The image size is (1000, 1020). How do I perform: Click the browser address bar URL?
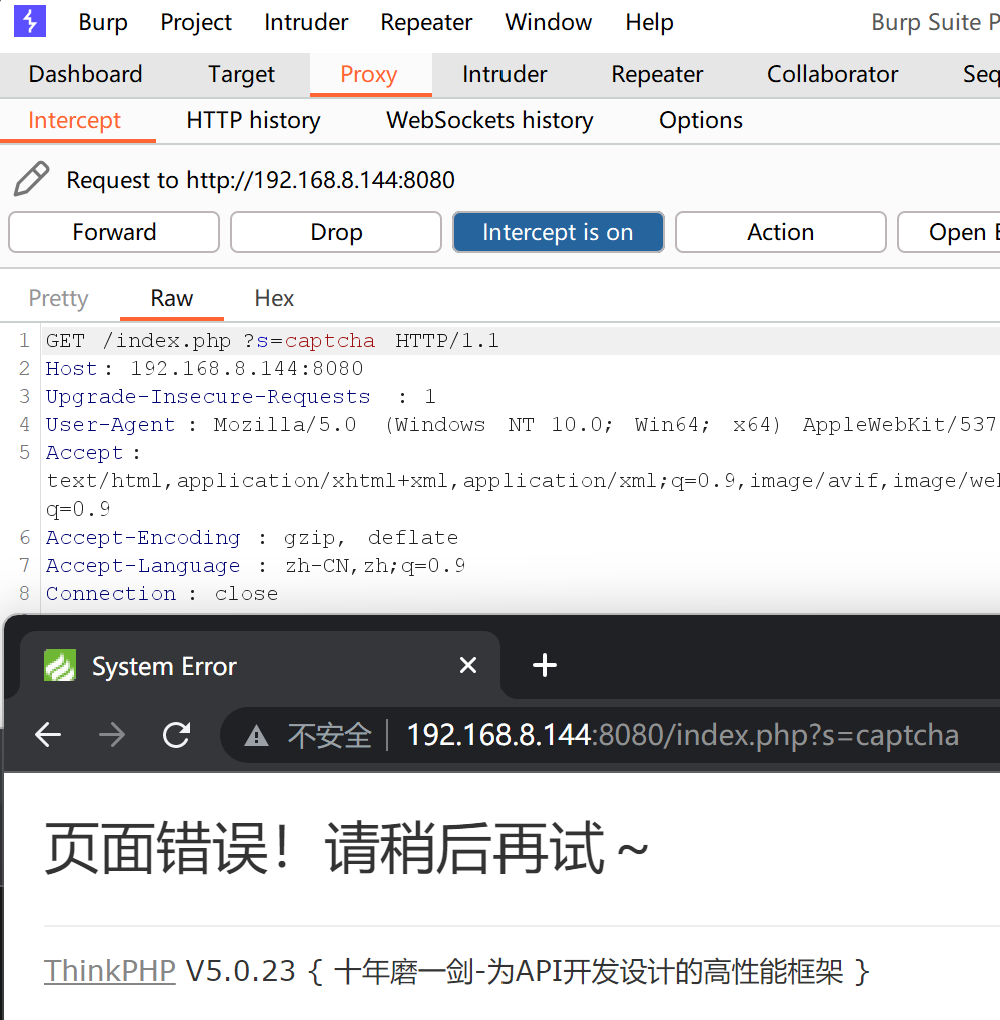coord(682,735)
